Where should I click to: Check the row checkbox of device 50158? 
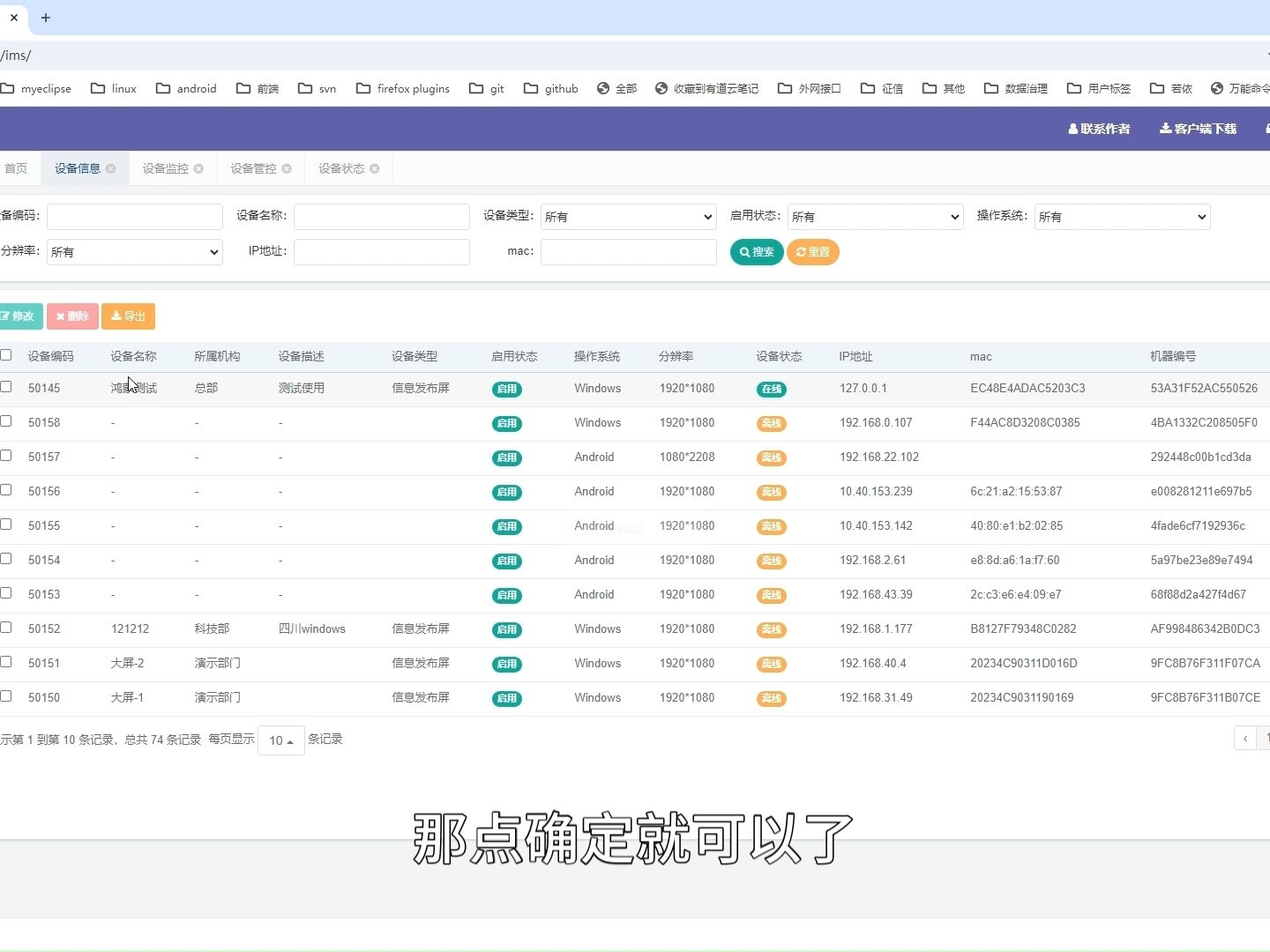[x=6, y=420]
